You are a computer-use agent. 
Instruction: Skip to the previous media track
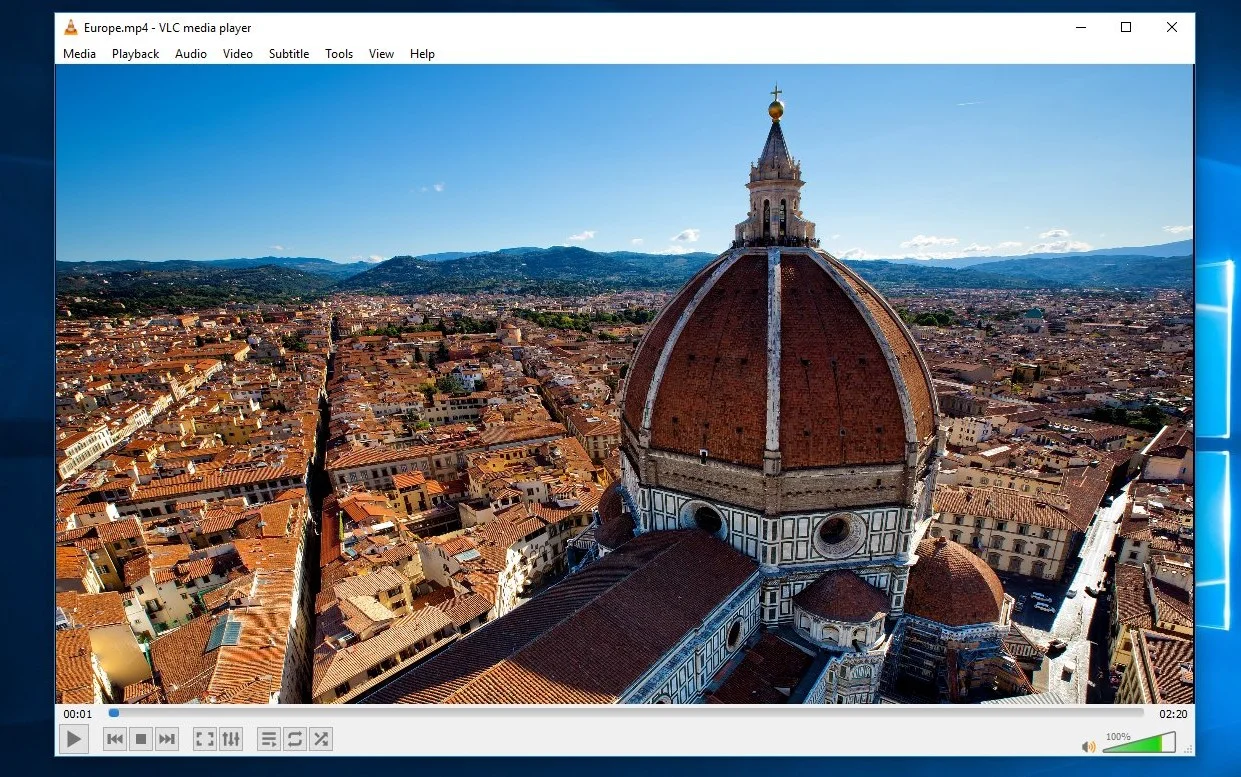tap(115, 739)
